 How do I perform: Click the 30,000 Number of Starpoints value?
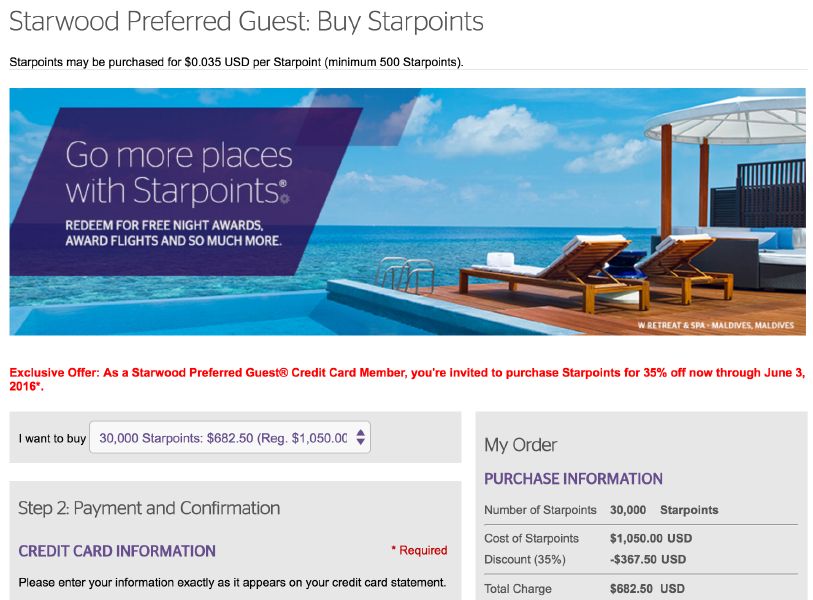(628, 510)
